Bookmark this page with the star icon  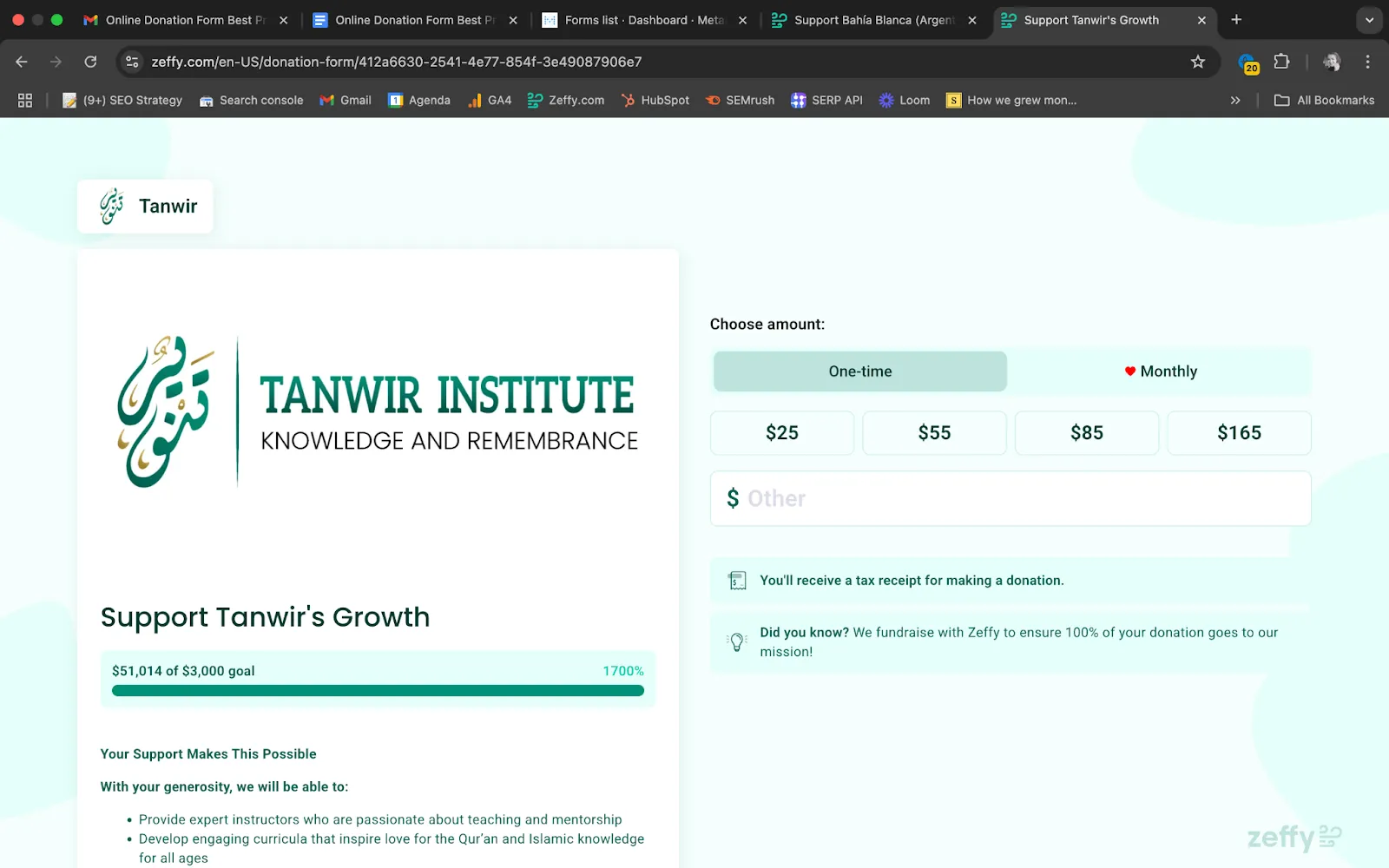(1198, 62)
